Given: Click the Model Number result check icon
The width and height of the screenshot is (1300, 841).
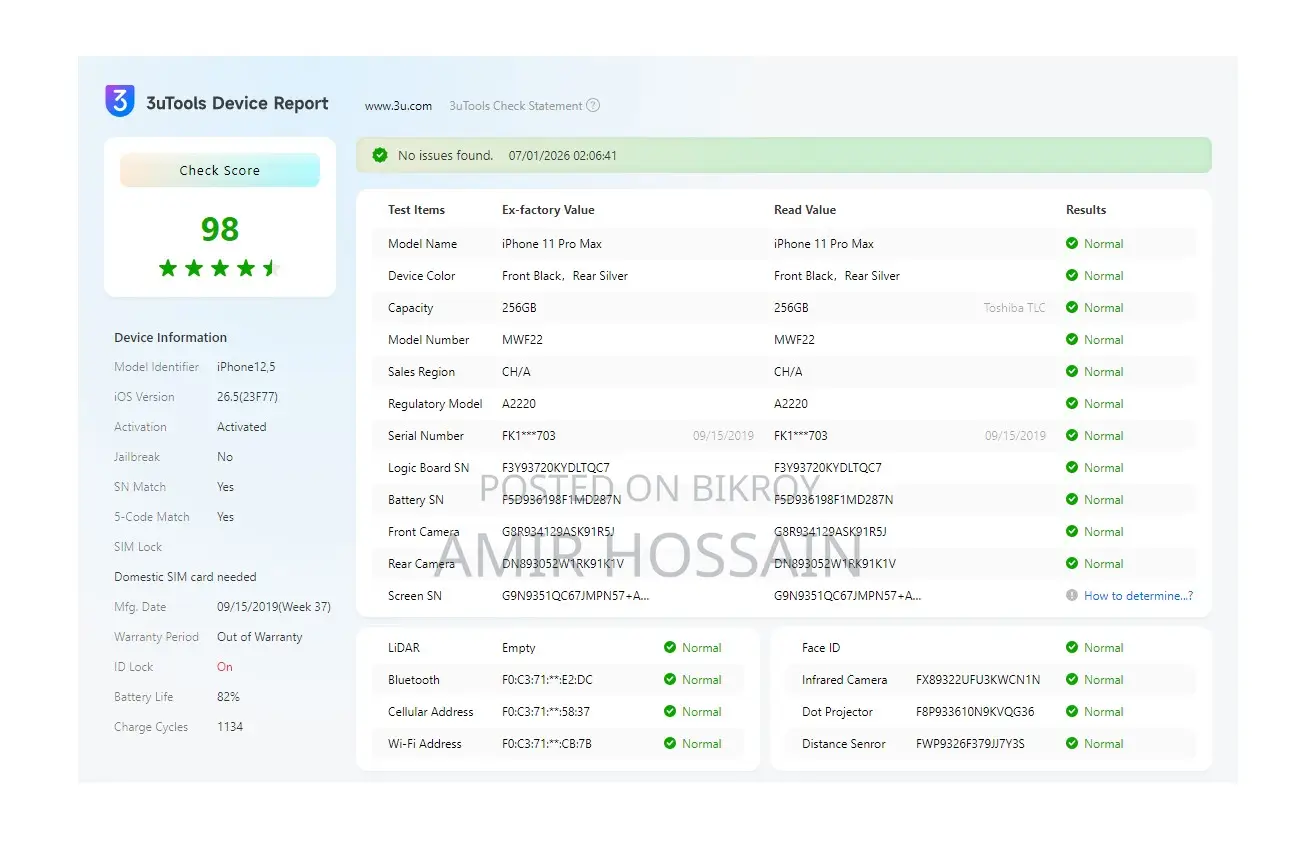Looking at the screenshot, I should click(1072, 339).
